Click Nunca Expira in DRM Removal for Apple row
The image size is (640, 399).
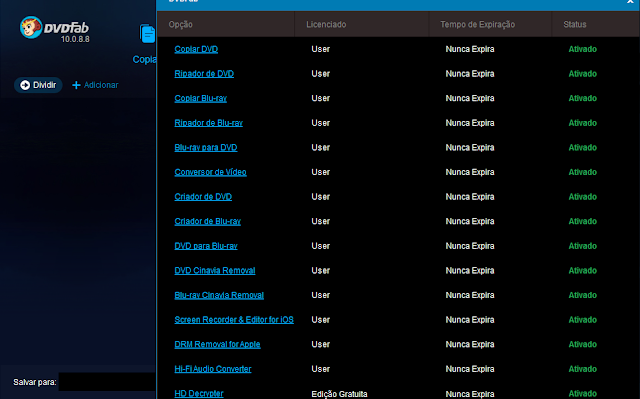[x=470, y=344]
